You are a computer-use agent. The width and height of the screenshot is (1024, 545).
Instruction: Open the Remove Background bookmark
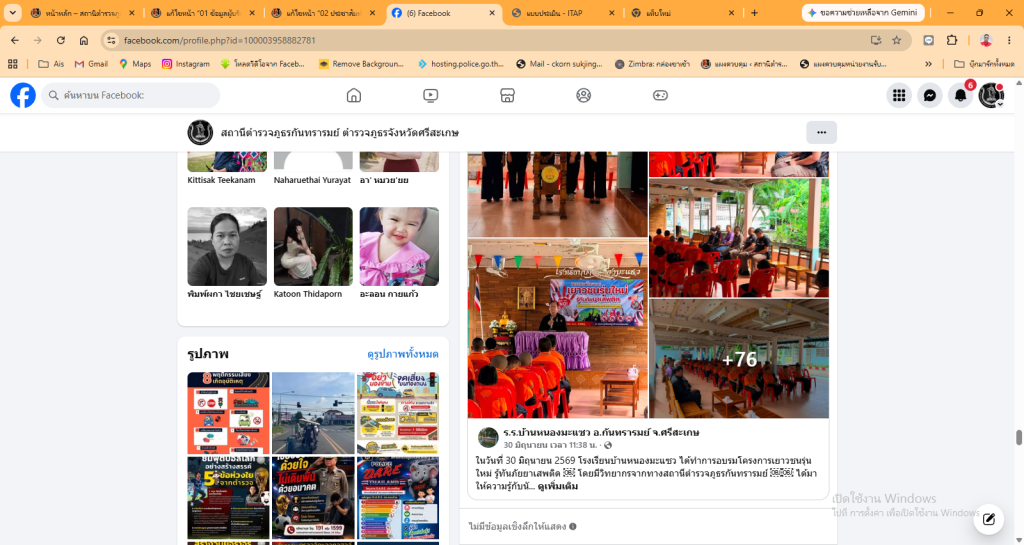tap(360, 64)
